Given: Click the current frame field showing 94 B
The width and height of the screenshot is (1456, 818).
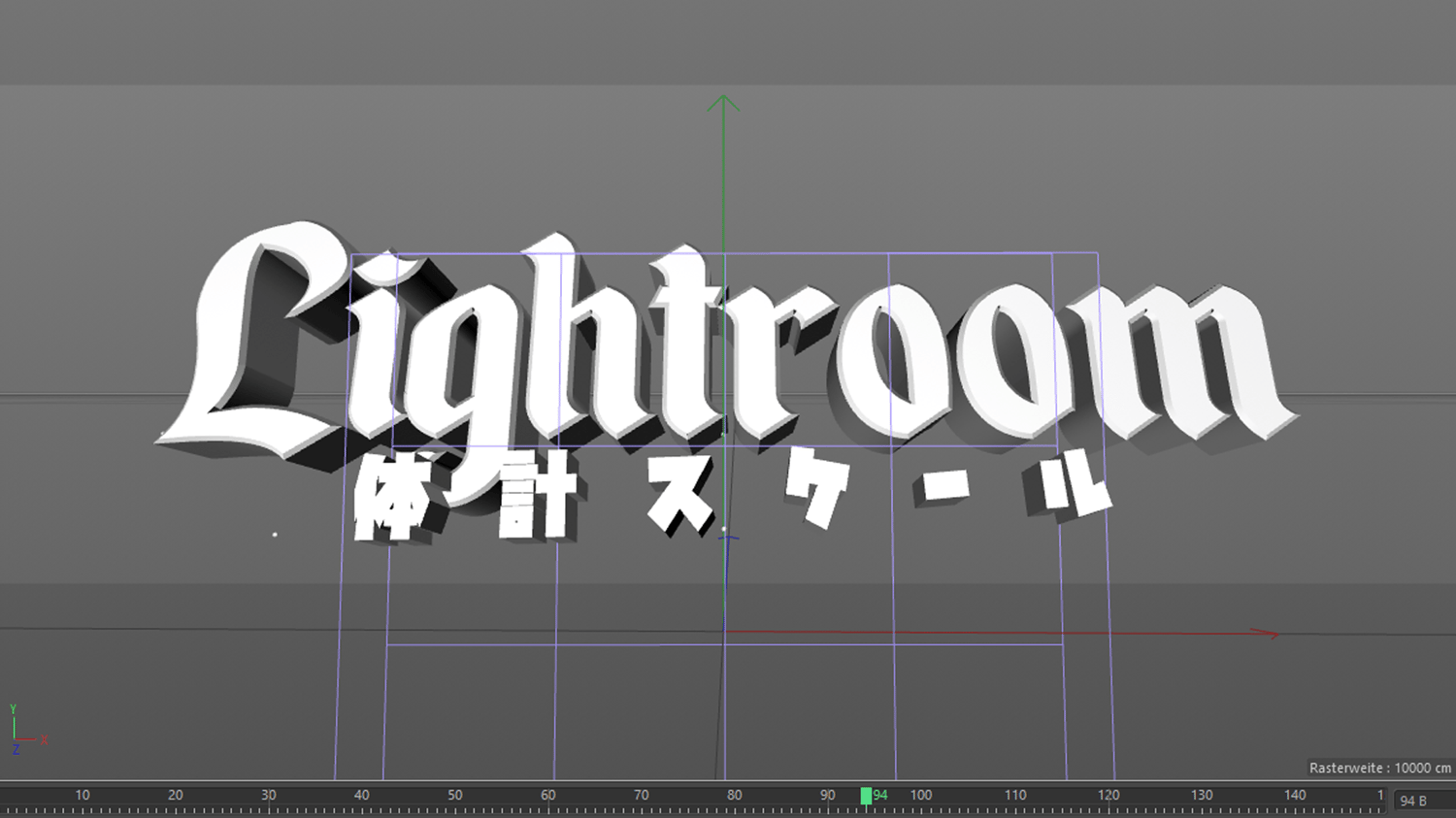Looking at the screenshot, I should coord(1424,801).
